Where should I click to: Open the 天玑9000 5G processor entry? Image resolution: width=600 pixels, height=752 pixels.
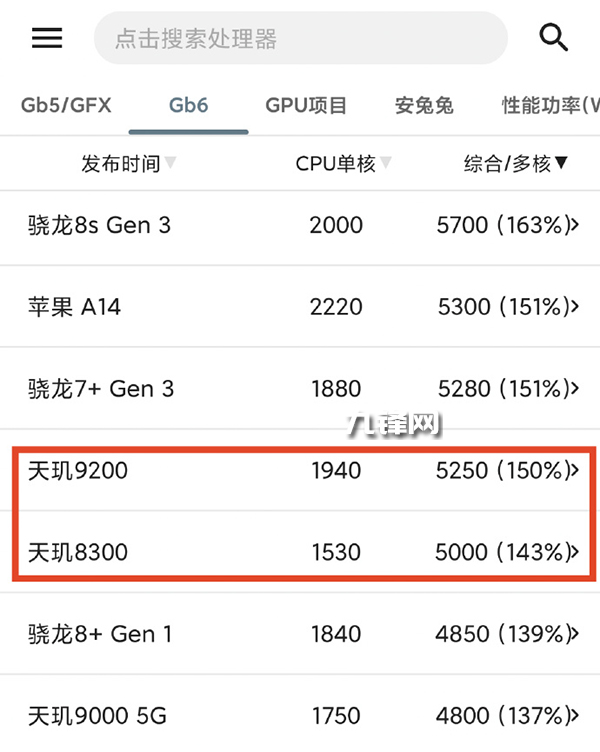pos(97,715)
